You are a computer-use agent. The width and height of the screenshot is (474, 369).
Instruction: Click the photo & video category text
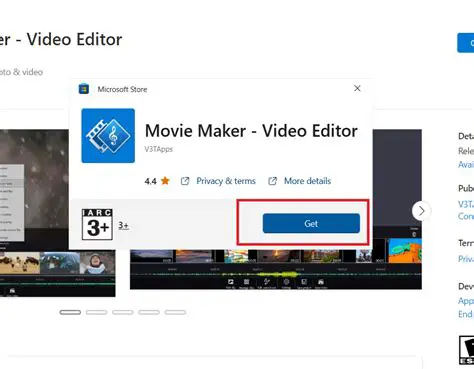click(x=21, y=72)
